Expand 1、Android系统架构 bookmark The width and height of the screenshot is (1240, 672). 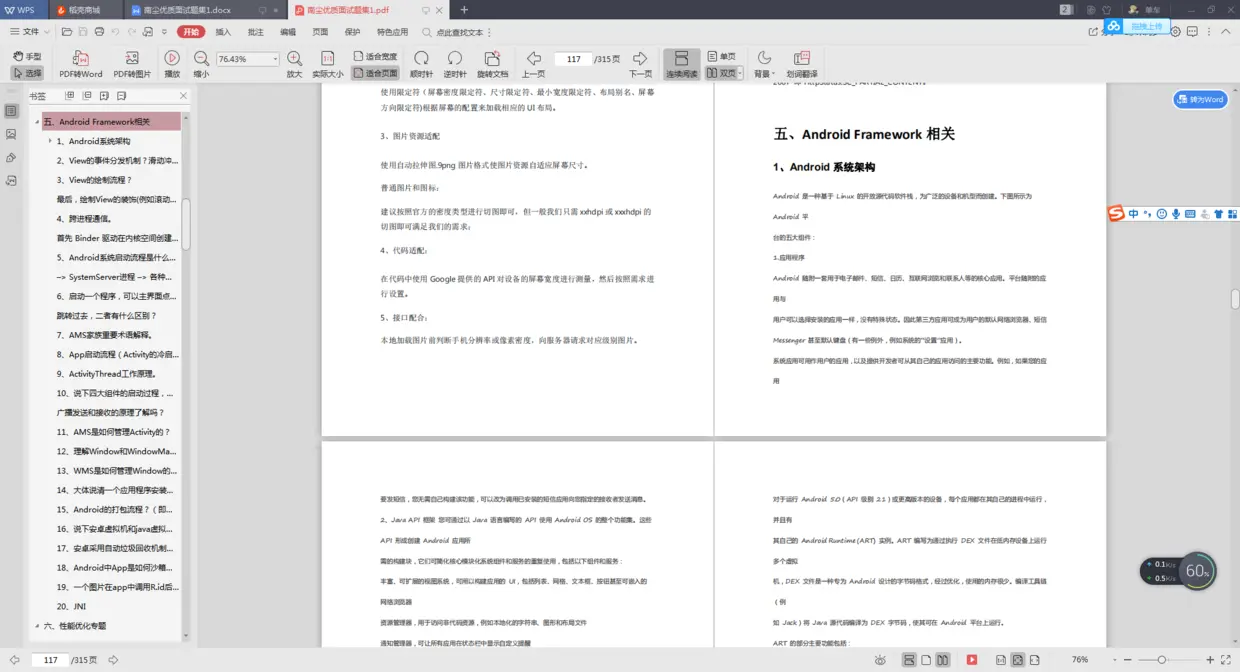[x=49, y=141]
